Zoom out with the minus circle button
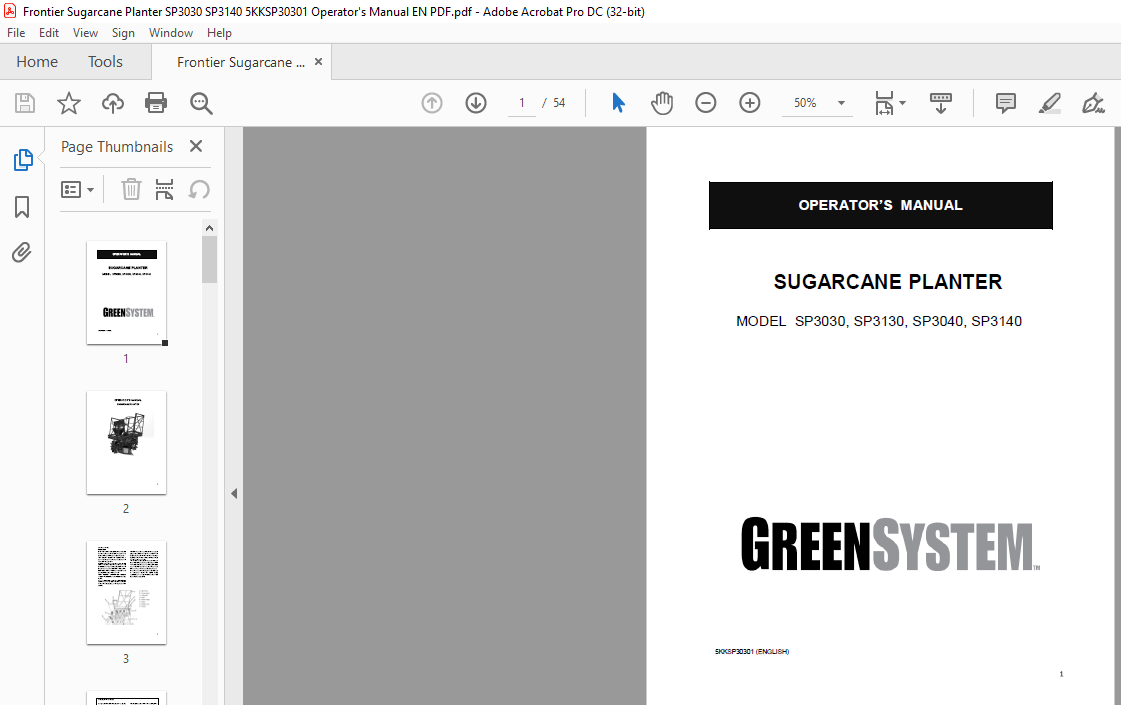Image resolution: width=1121 pixels, height=705 pixels. 706,103
